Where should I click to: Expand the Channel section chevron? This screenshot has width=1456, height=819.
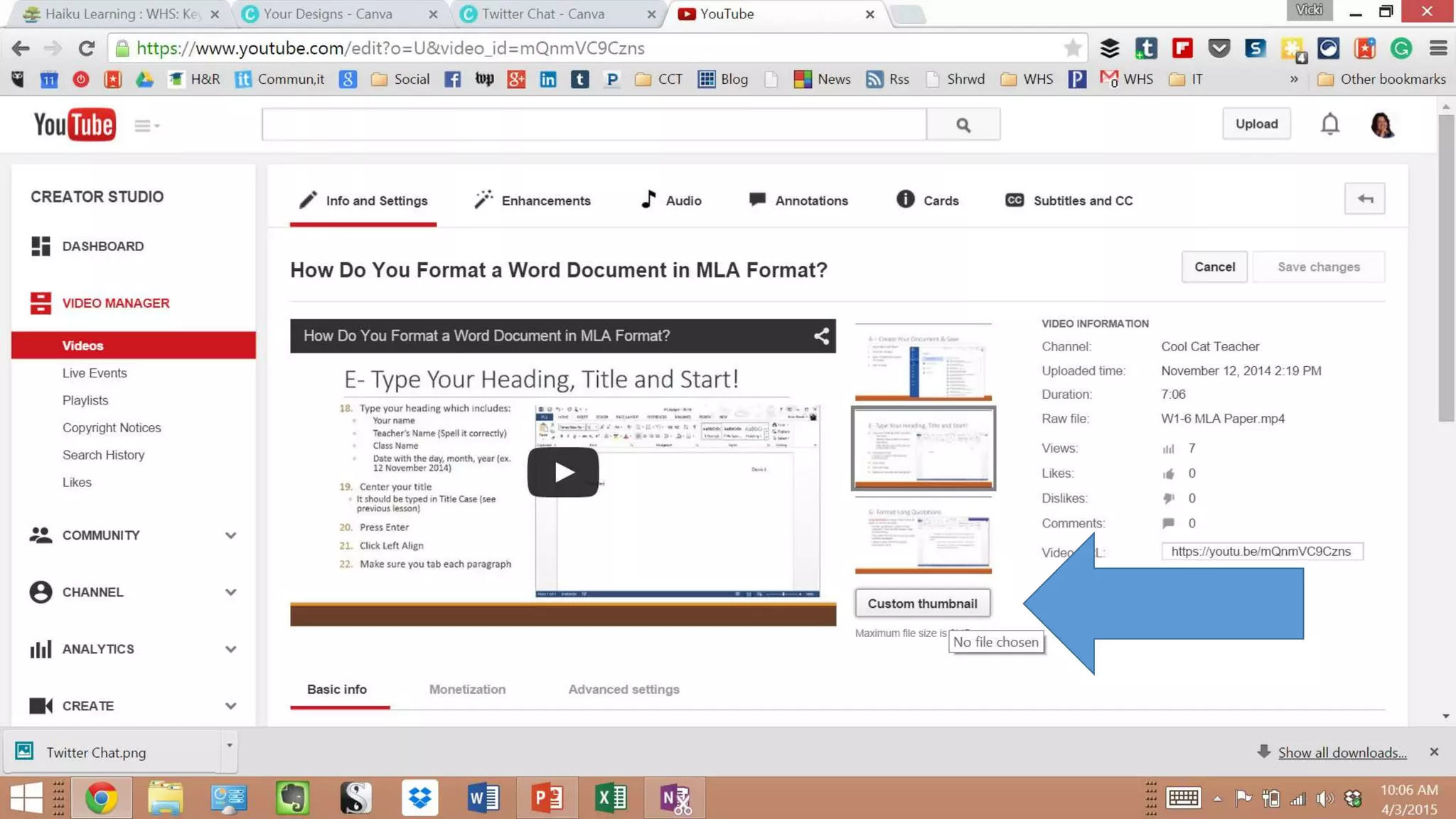[x=230, y=592]
